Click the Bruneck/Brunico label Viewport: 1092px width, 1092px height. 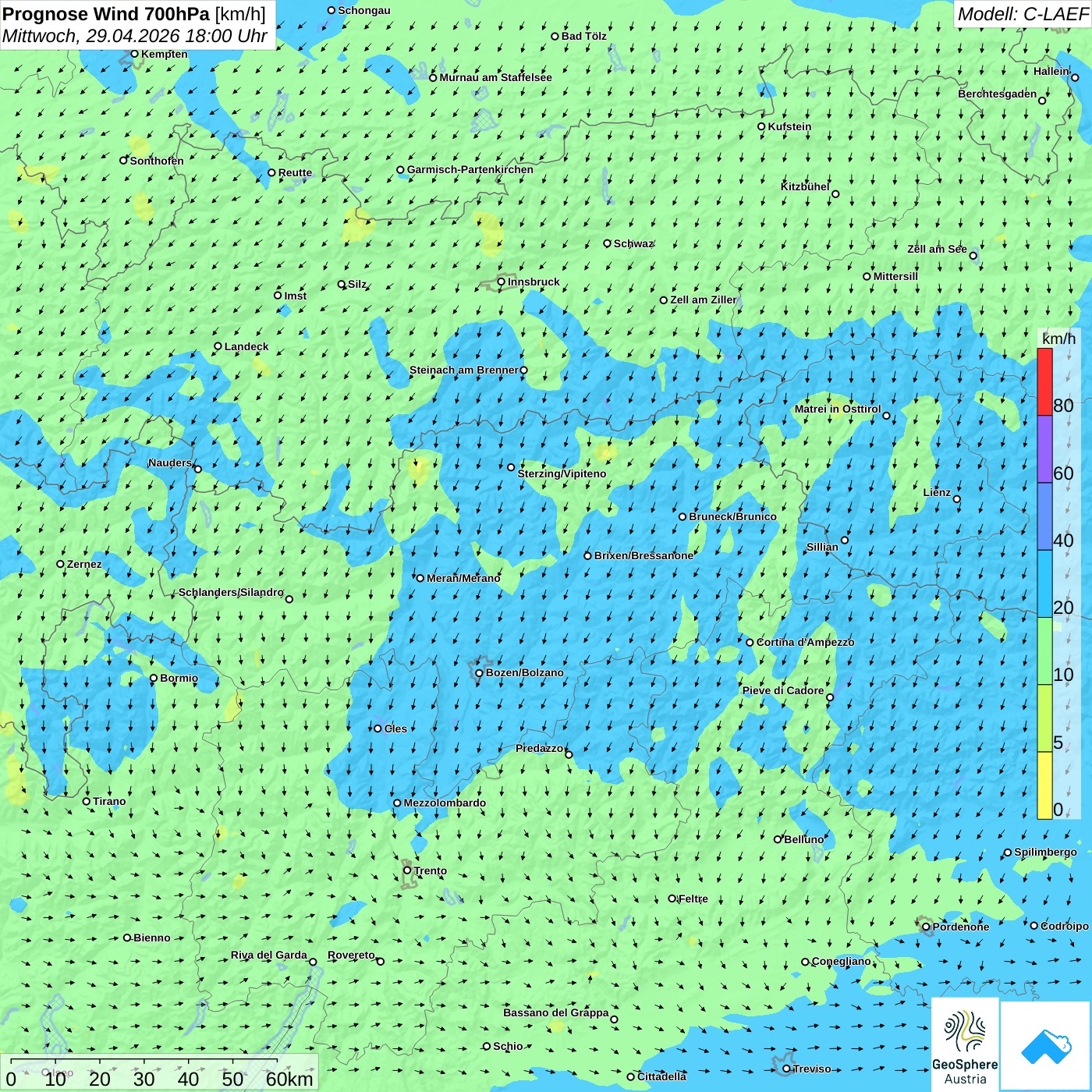732,516
